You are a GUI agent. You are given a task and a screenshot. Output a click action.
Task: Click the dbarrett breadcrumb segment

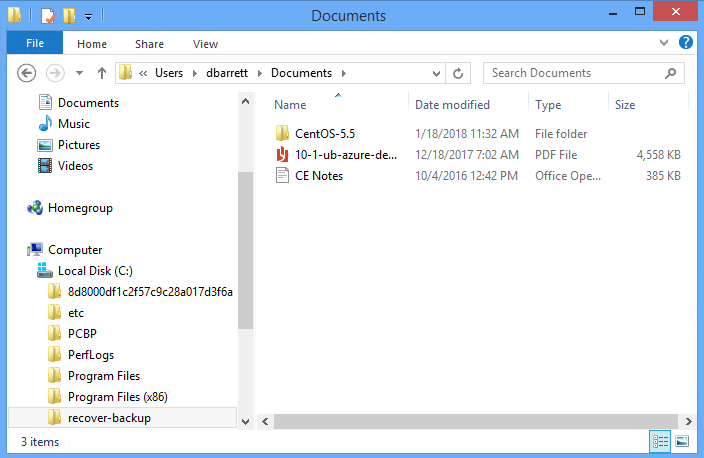click(x=227, y=73)
